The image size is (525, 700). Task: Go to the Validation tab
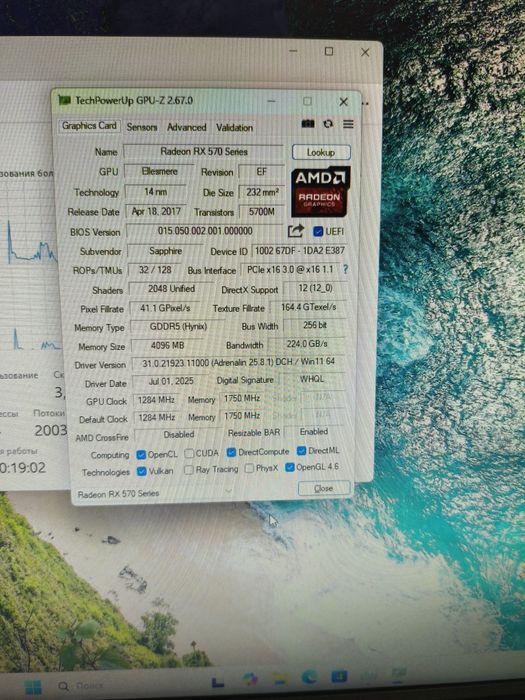click(x=234, y=128)
